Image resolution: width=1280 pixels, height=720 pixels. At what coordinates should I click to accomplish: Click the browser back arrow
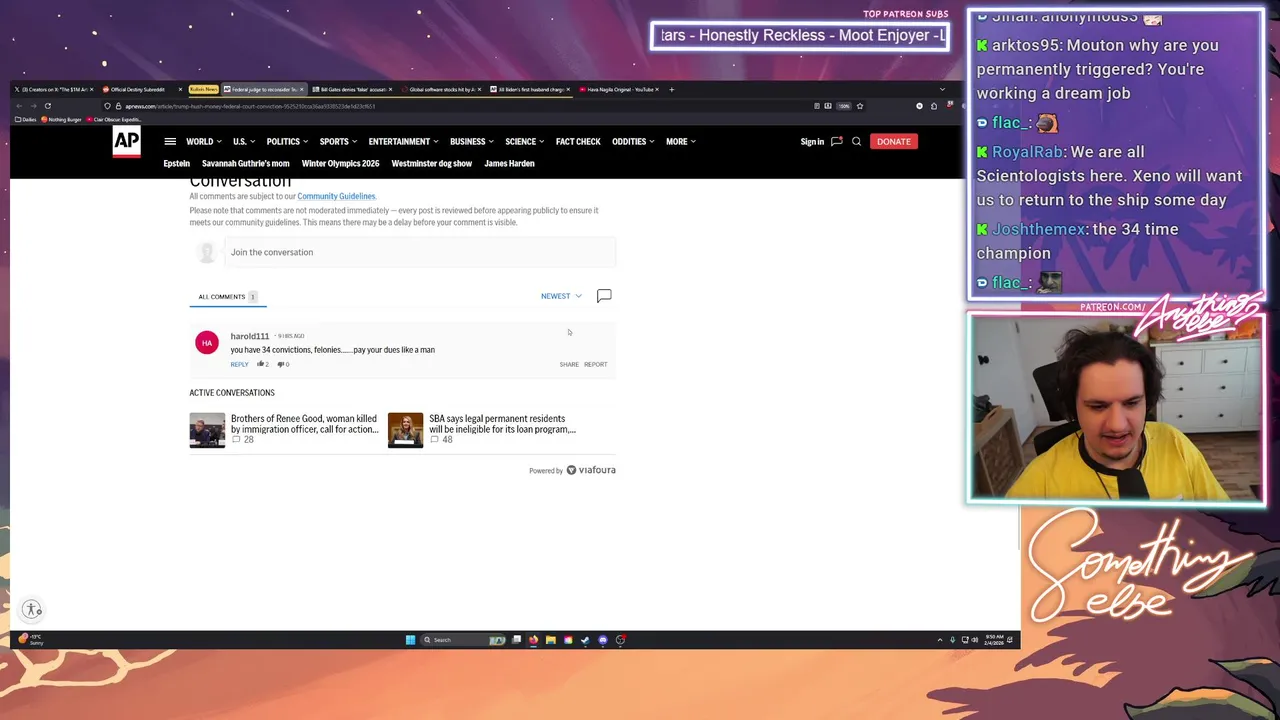[19, 106]
